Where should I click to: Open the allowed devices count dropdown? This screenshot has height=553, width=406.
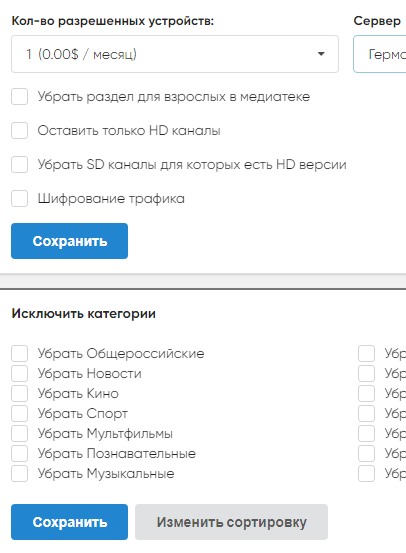click(175, 54)
